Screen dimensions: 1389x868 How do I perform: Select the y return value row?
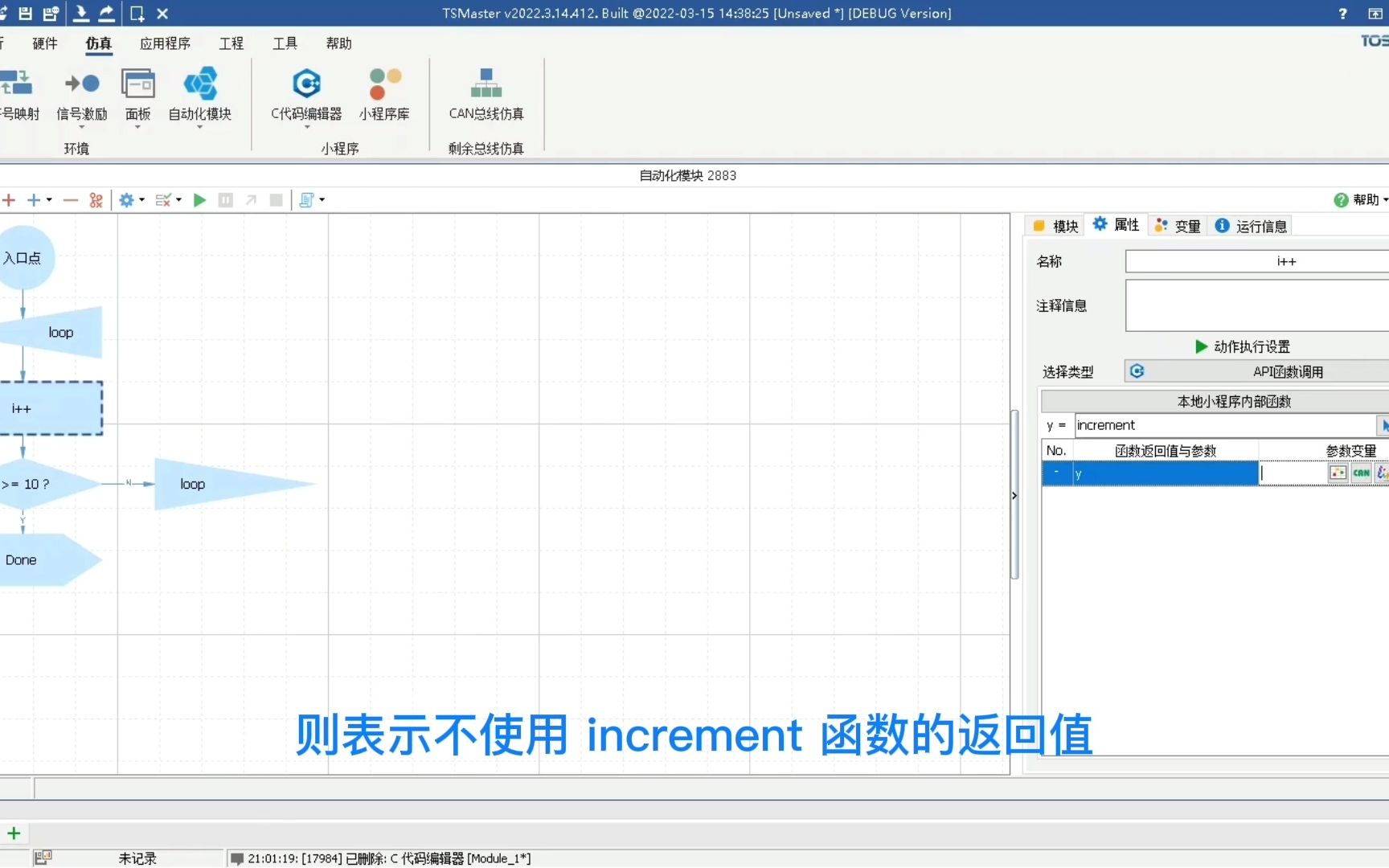tap(1150, 473)
